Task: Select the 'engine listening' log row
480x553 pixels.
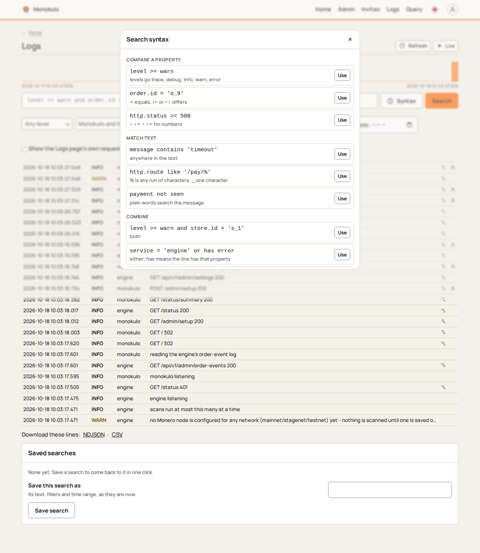Action: pos(239,399)
